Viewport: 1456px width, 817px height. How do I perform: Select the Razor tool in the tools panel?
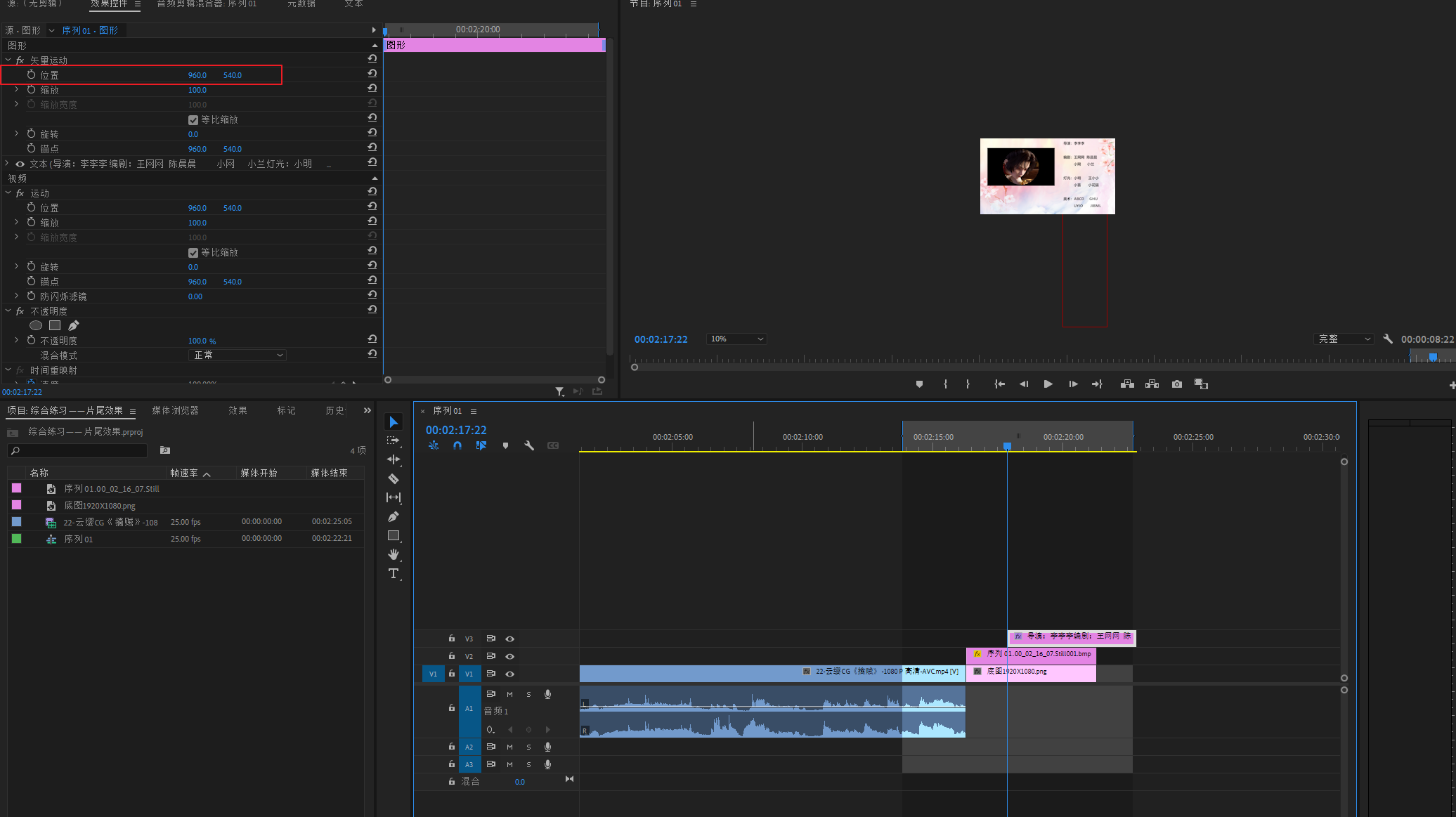point(394,478)
